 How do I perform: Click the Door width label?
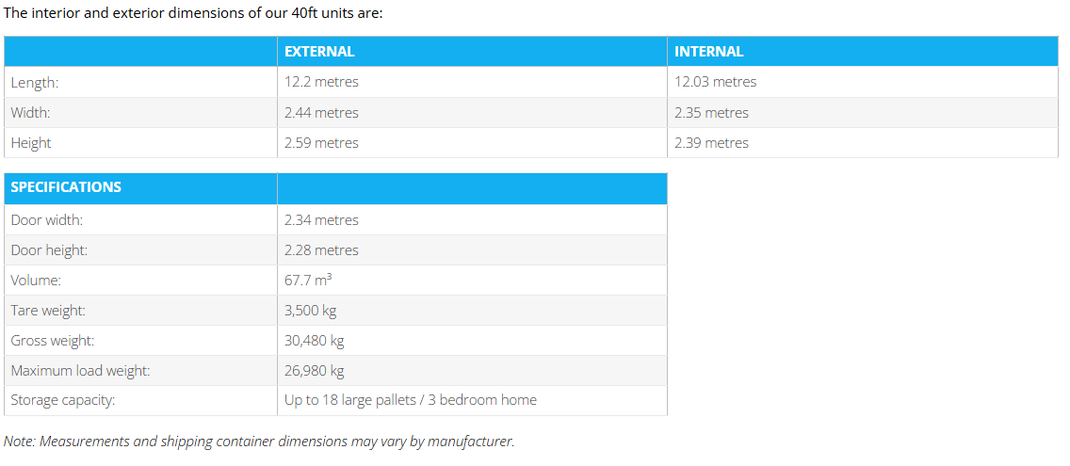pos(46,220)
